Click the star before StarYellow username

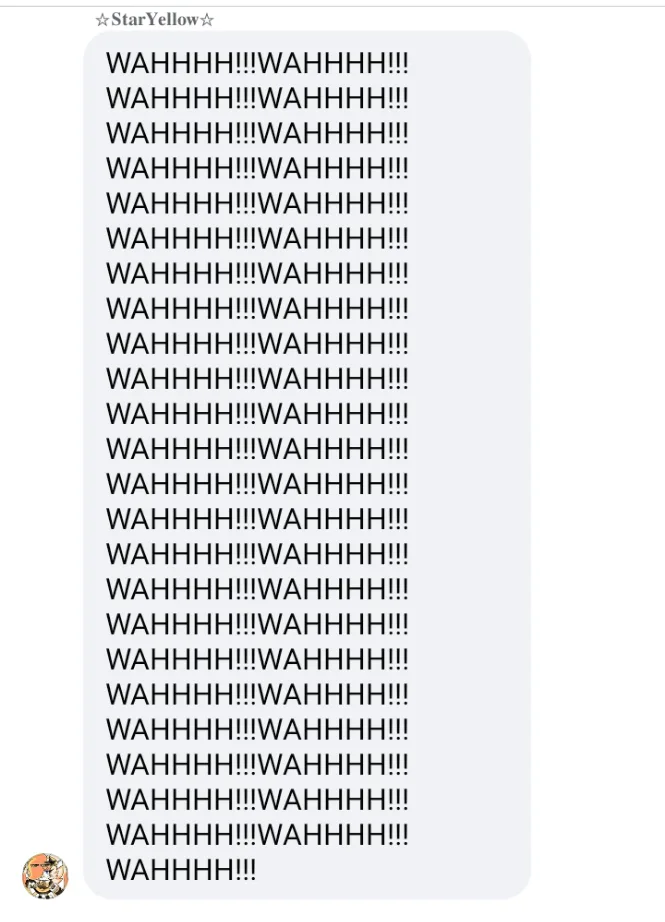coord(102,21)
